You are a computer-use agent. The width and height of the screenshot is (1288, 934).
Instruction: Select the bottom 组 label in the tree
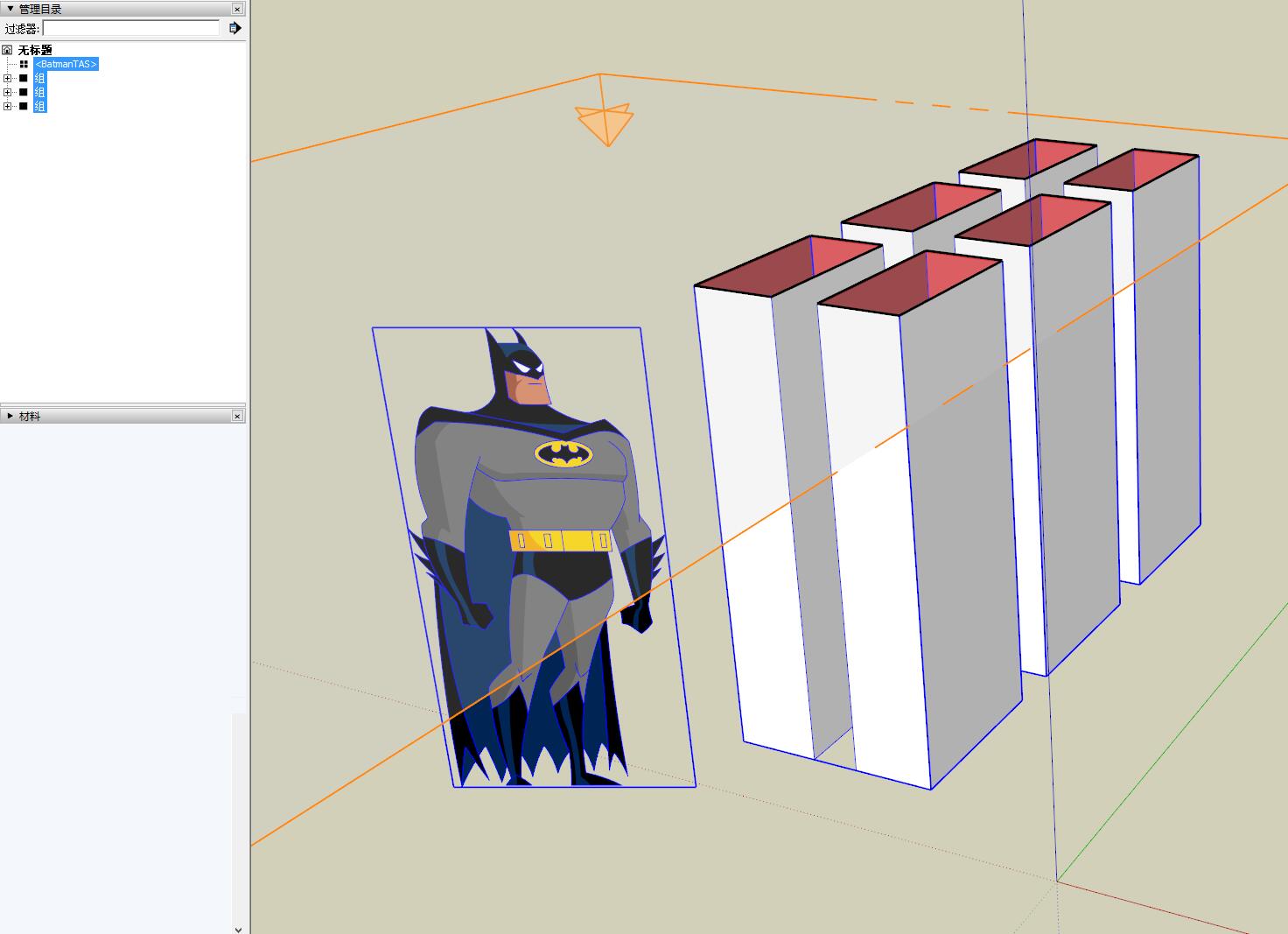[39, 106]
